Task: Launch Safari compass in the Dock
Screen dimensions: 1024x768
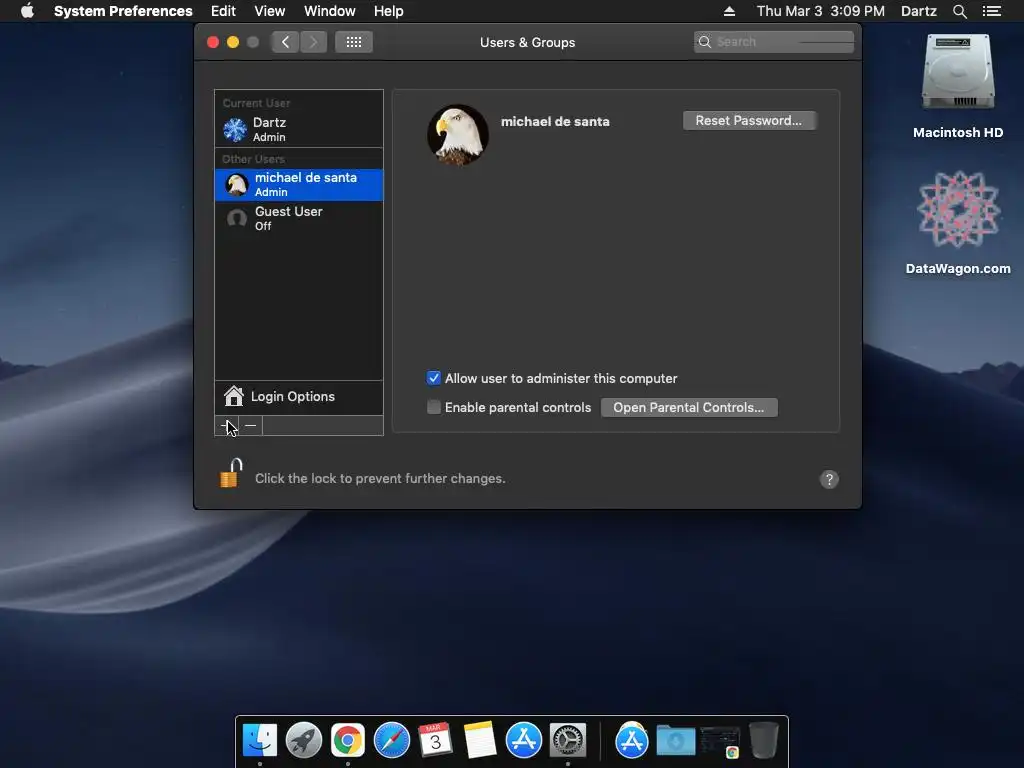Action: point(392,741)
